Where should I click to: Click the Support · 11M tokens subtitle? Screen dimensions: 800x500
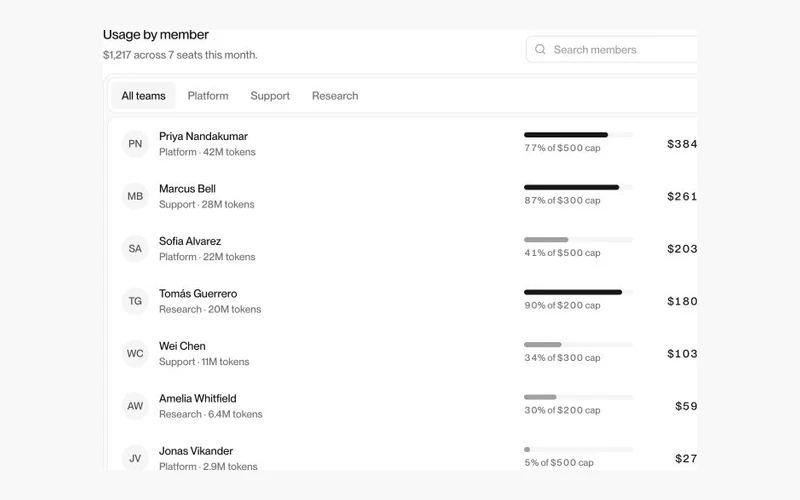(204, 362)
